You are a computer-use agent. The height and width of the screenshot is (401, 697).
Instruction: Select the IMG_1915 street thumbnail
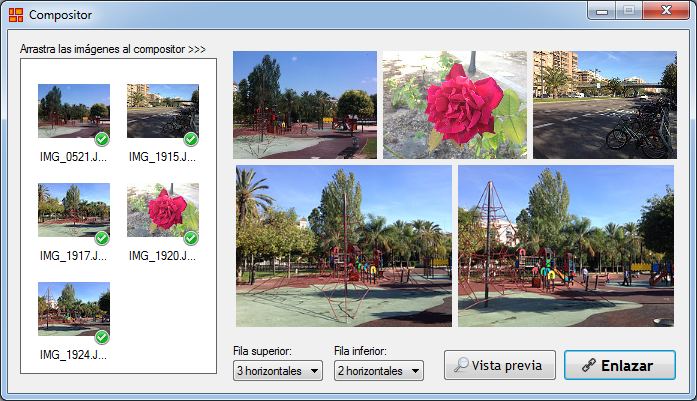[x=163, y=111]
